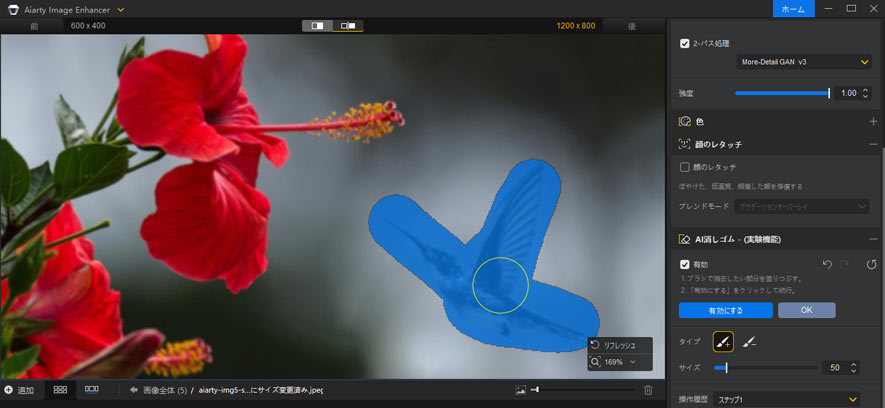Viewport: 885px width, 408px height.
Task: Open the 操作履歴 ステップ1 dropdown
Action: pos(786,400)
